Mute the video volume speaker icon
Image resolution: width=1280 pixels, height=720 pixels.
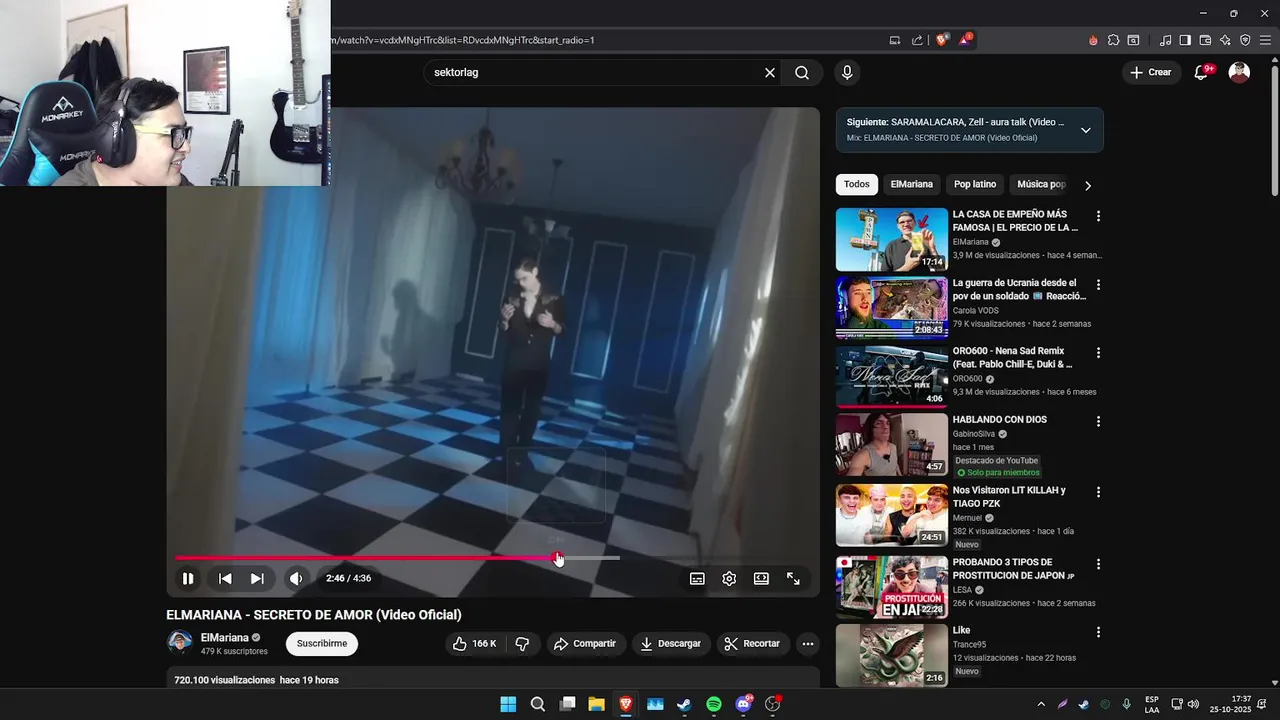tap(296, 578)
